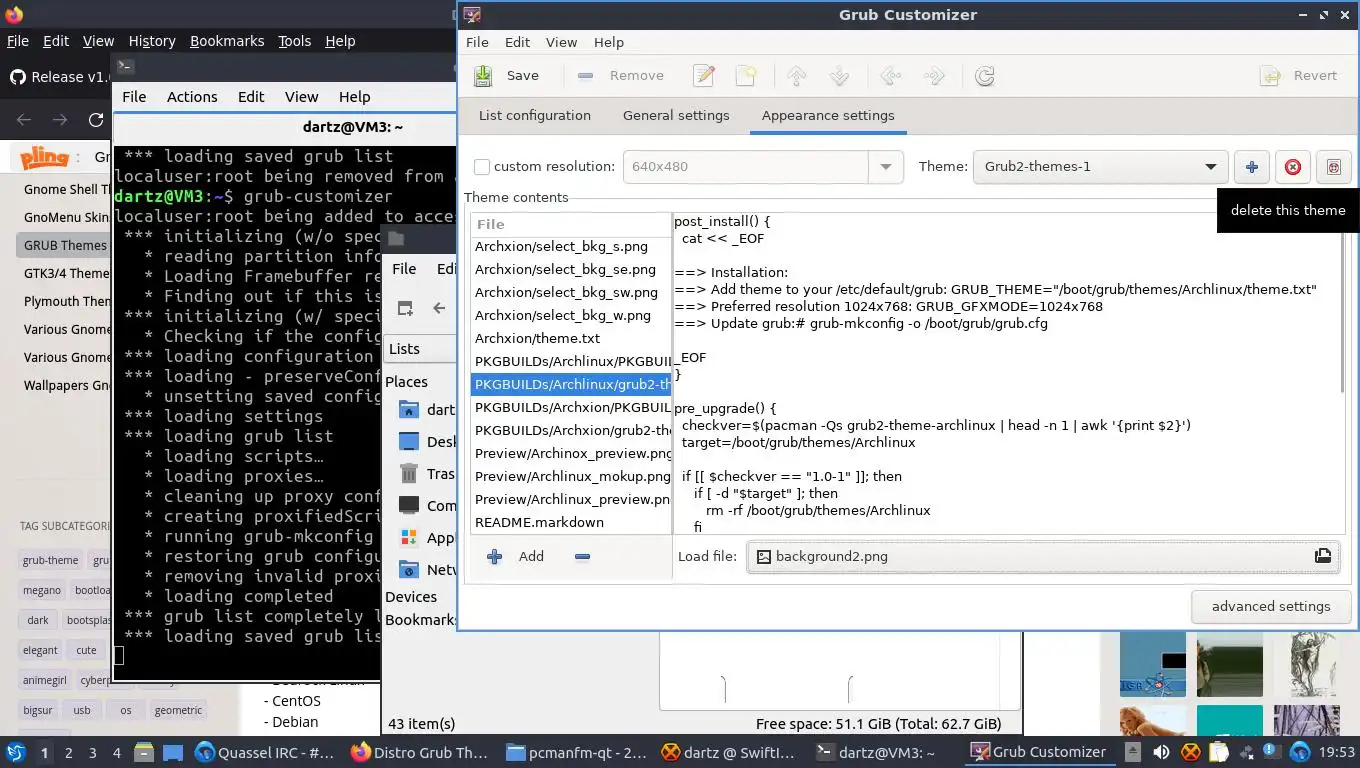Screen dimensions: 1360x768
Task: Select Archxion/select_bkg_sw.png in file list
Action: [x=571, y=292]
